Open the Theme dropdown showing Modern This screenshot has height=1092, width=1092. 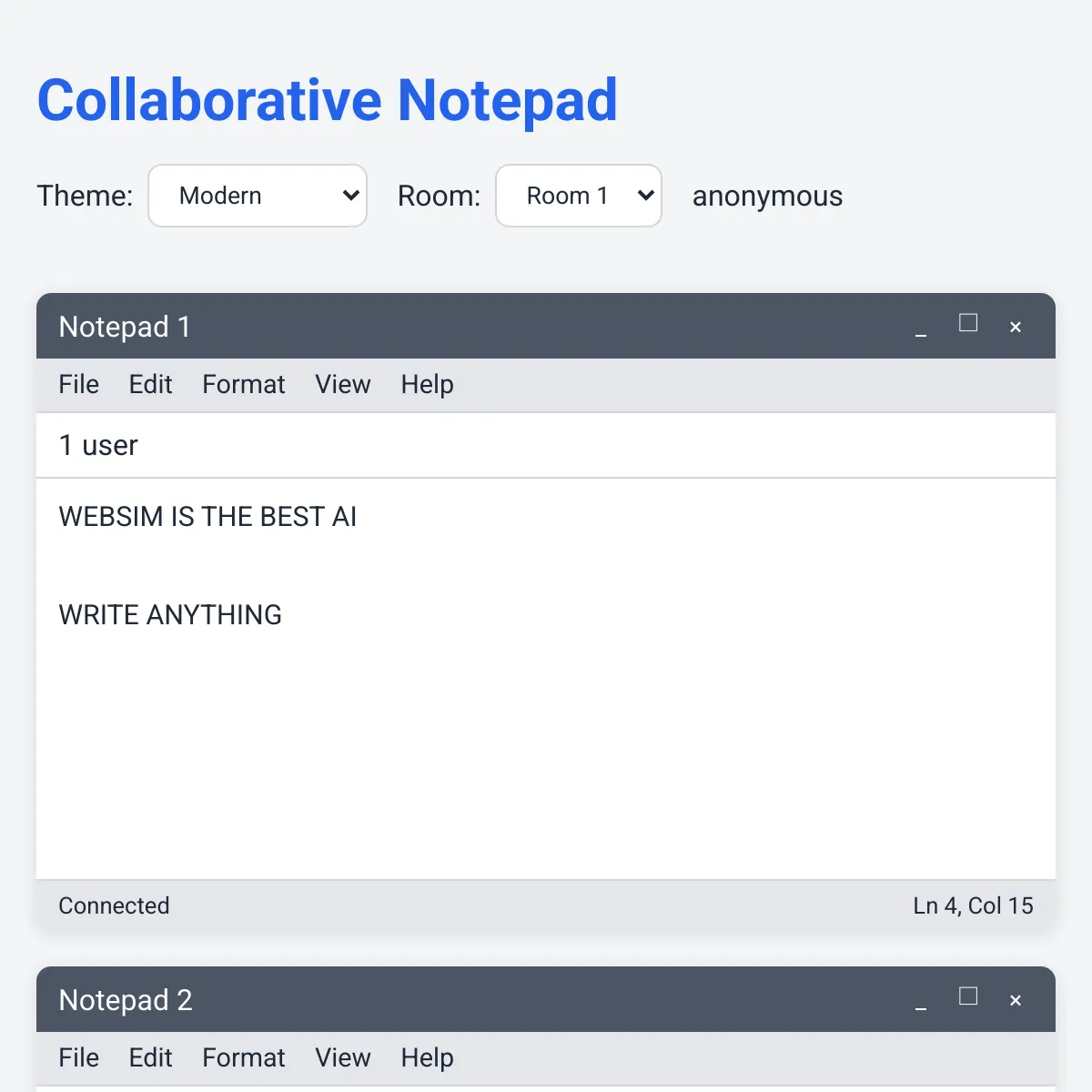pyautogui.click(x=258, y=195)
